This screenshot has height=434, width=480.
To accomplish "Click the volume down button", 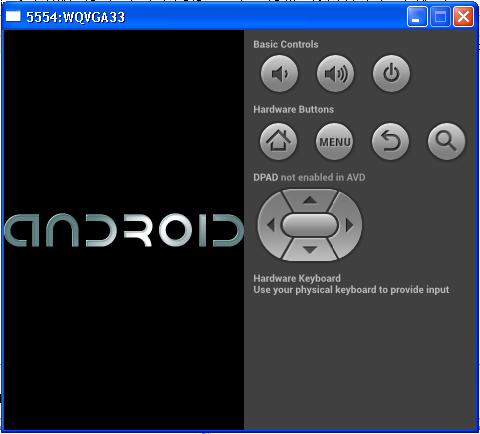I will (x=279, y=74).
